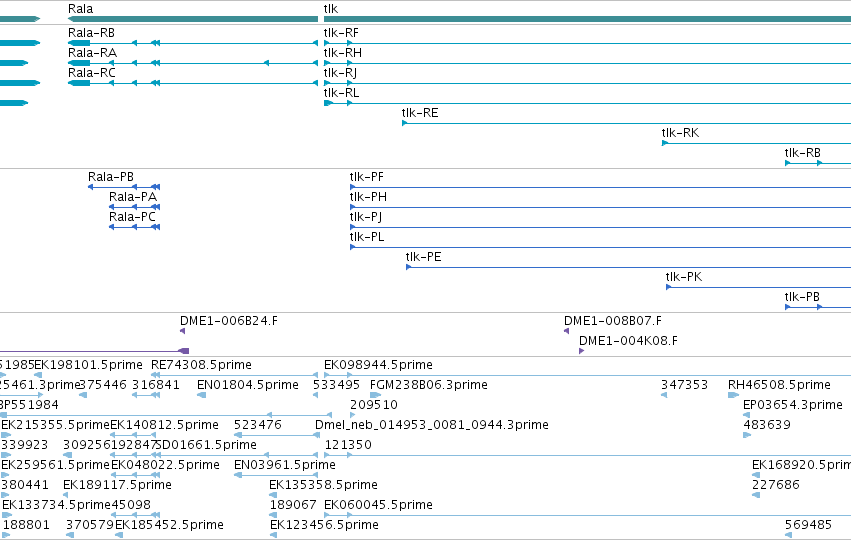Click the Rala-RB transcript label
The width and height of the screenshot is (851, 540).
(91, 33)
